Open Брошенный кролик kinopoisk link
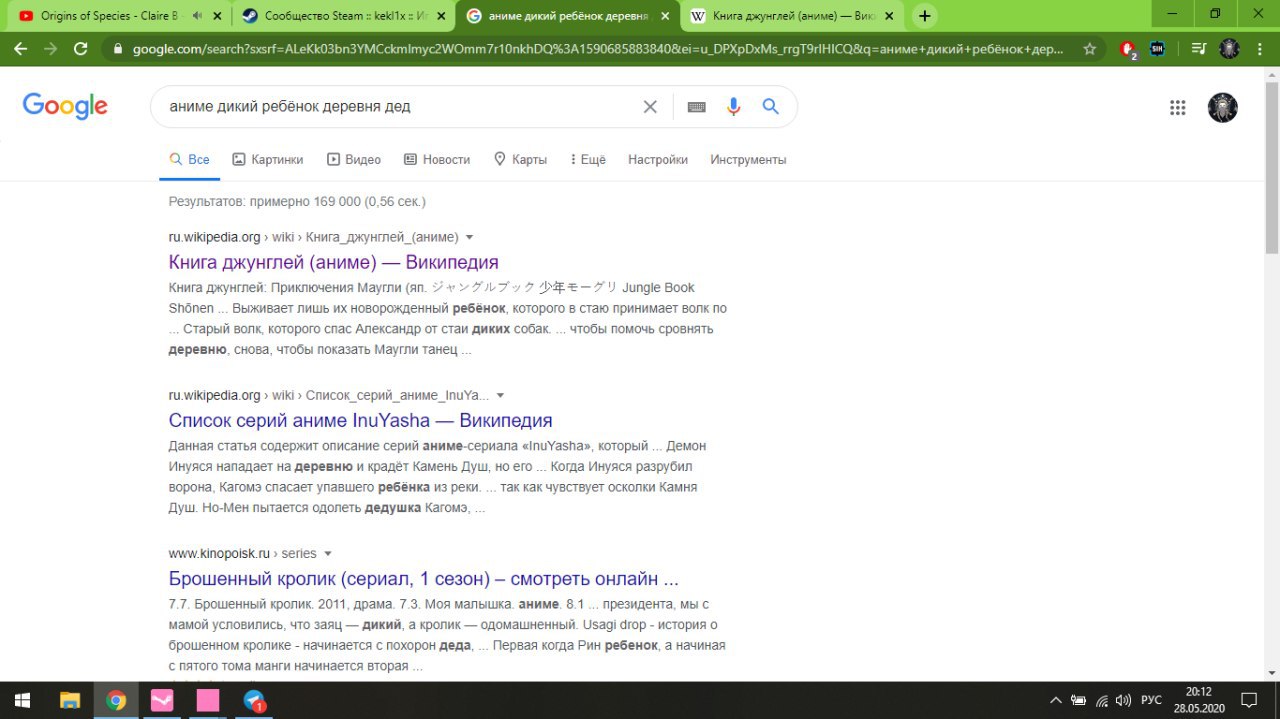 [424, 579]
